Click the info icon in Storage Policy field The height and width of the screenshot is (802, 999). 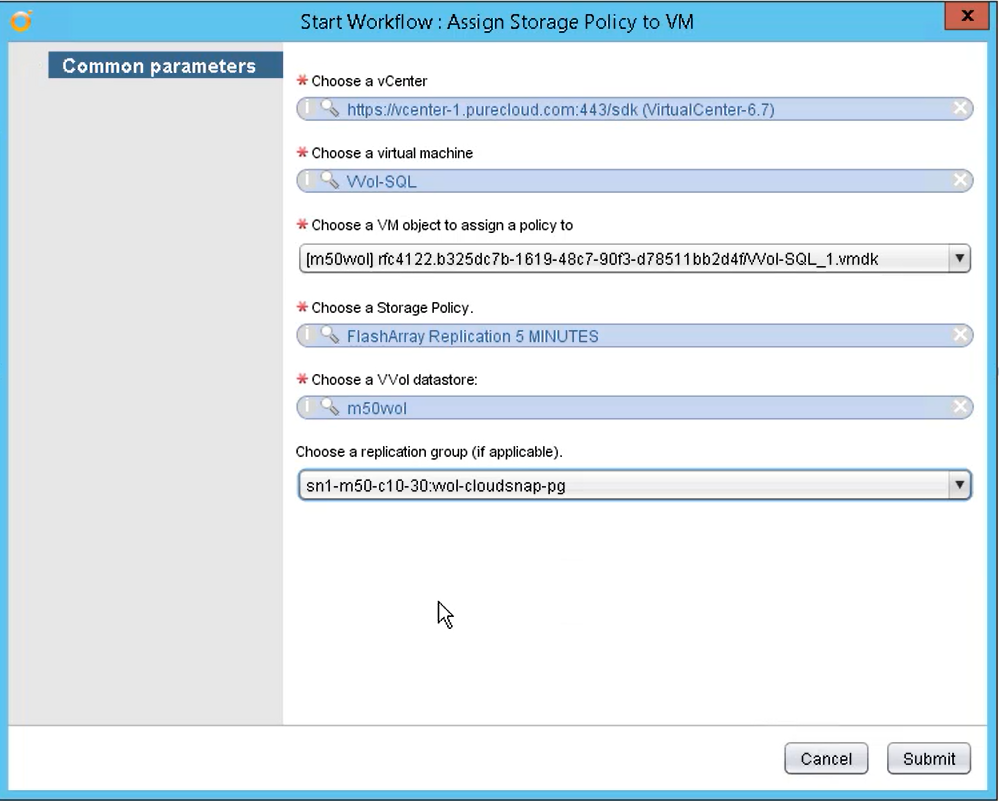pos(307,335)
